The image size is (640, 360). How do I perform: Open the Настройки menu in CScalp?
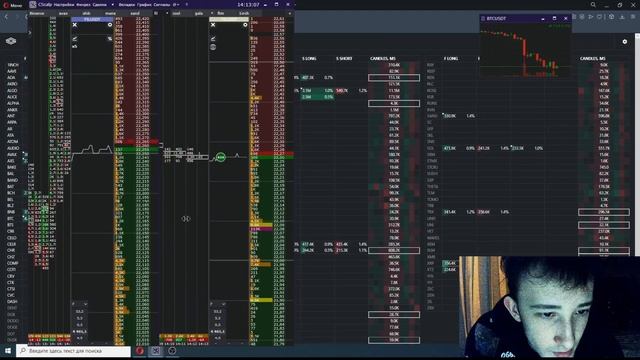64,4
